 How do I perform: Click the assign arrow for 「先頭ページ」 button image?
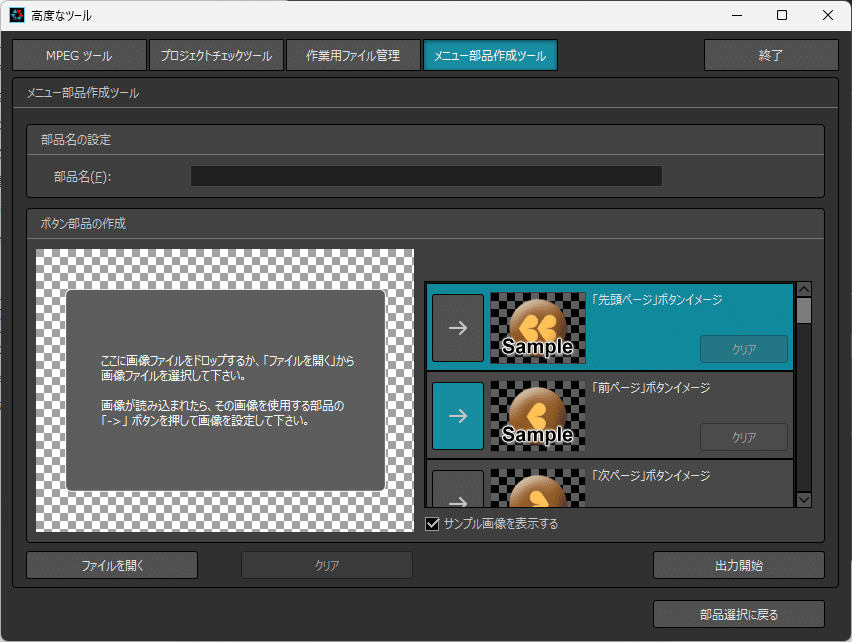tap(457, 327)
